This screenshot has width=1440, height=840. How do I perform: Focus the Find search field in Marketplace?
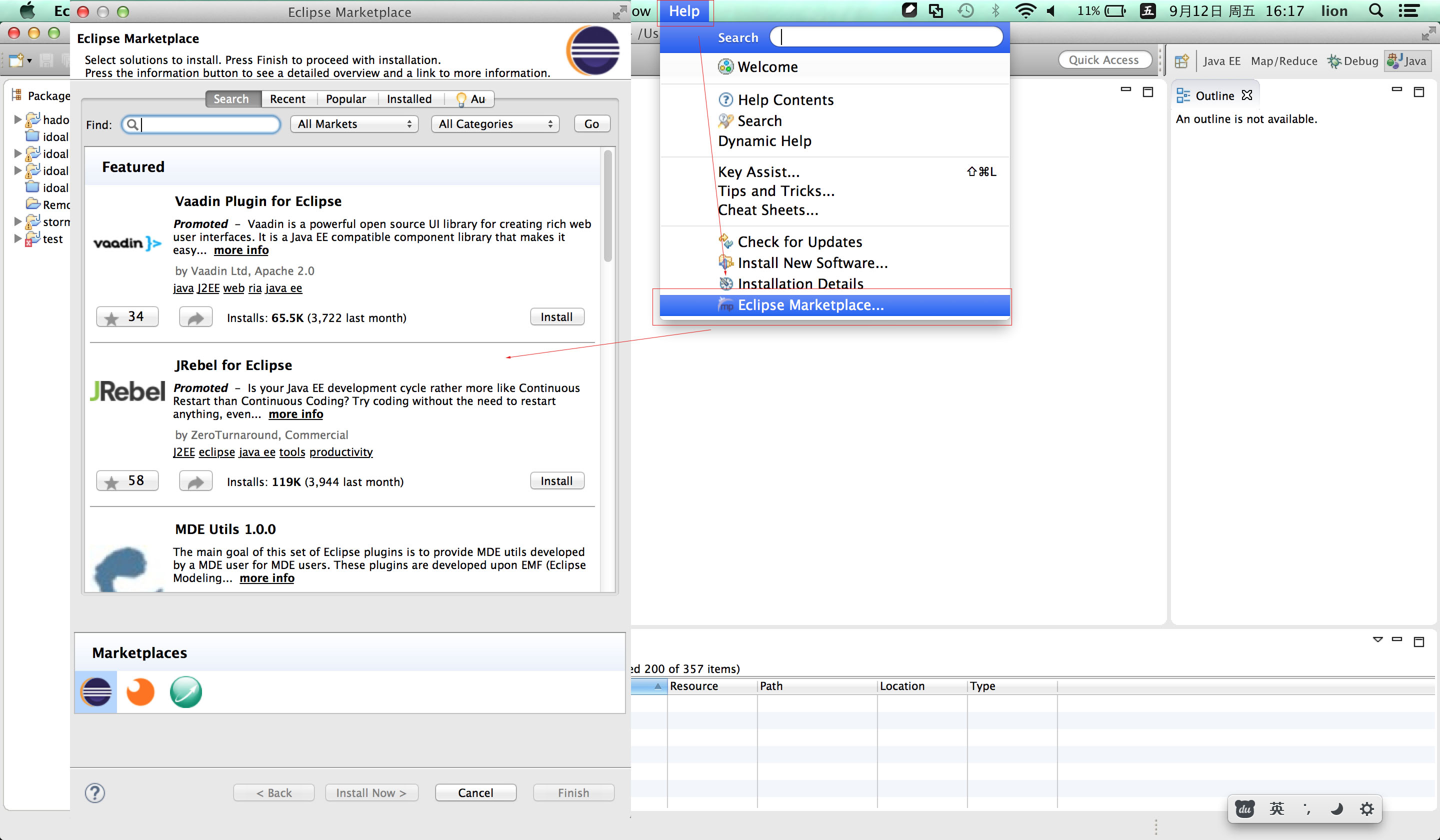(x=201, y=124)
